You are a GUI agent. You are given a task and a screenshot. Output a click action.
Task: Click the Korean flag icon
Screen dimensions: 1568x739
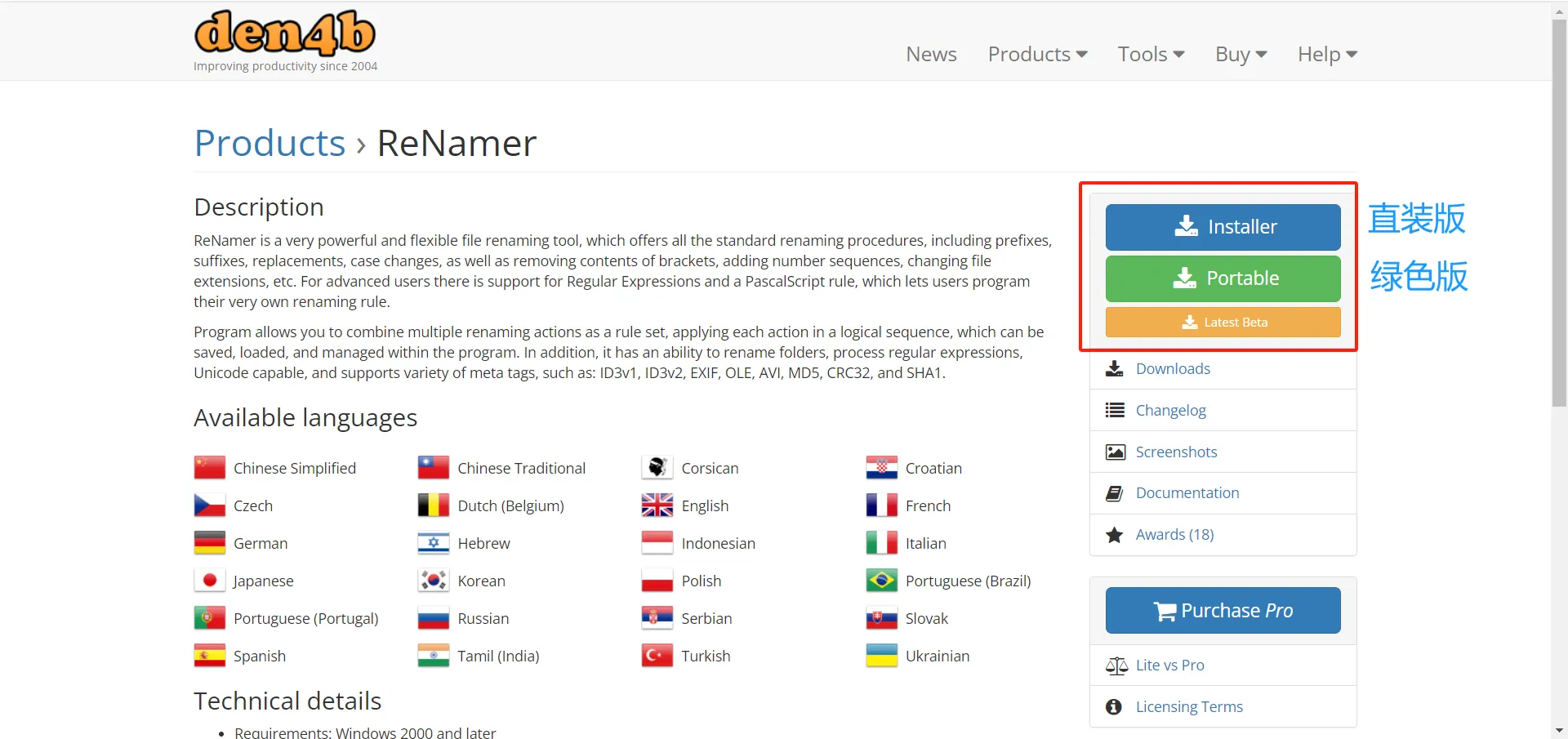pos(434,581)
